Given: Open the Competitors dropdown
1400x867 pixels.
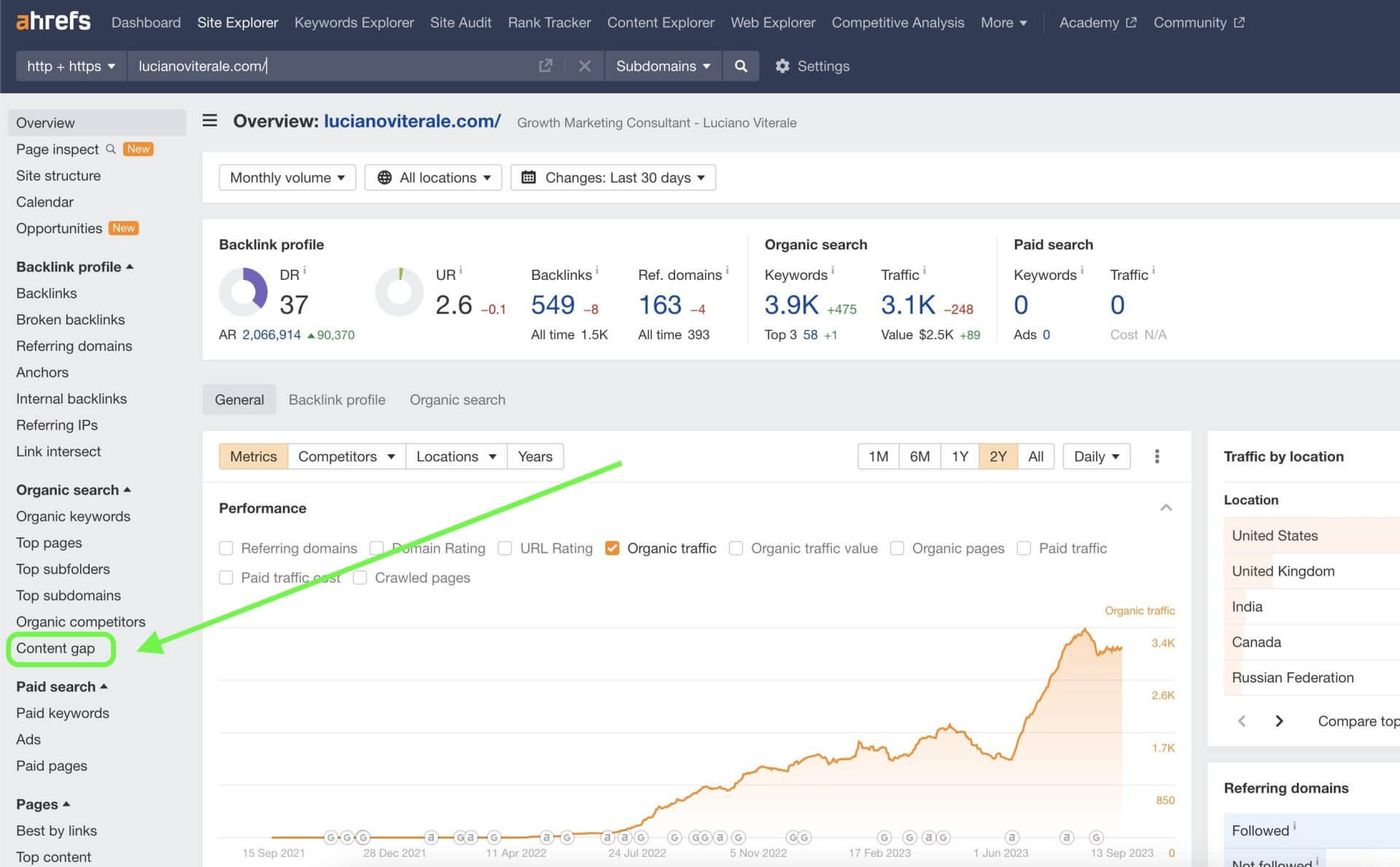Looking at the screenshot, I should click(347, 456).
